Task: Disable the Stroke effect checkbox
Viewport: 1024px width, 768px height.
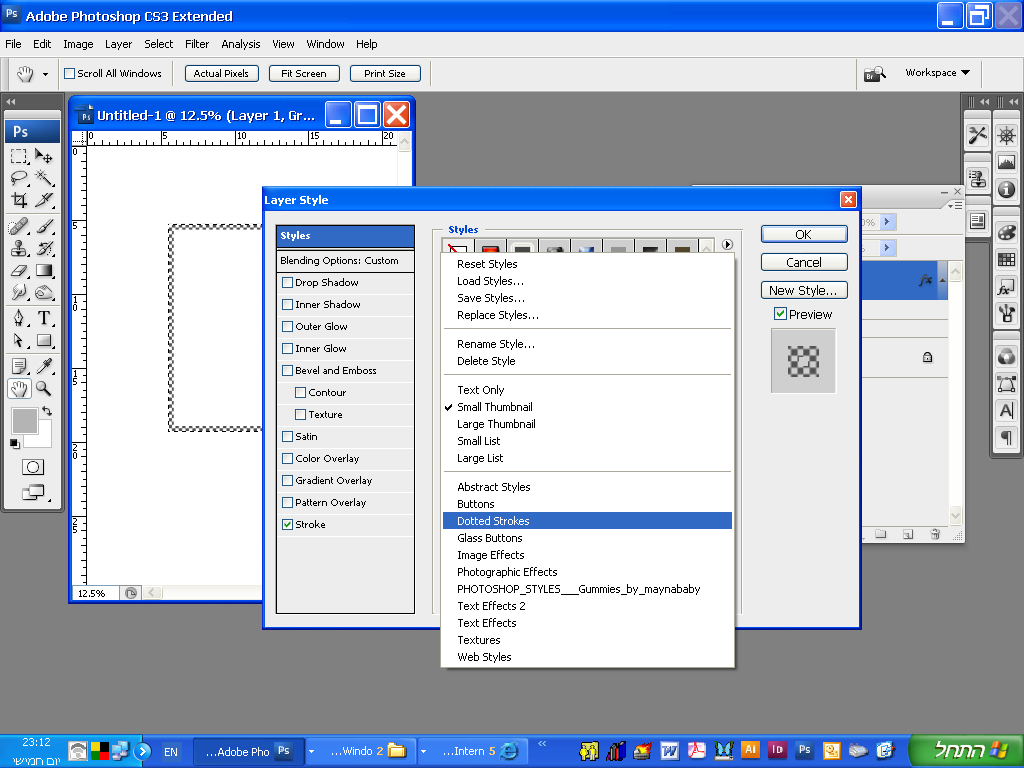Action: (x=287, y=524)
